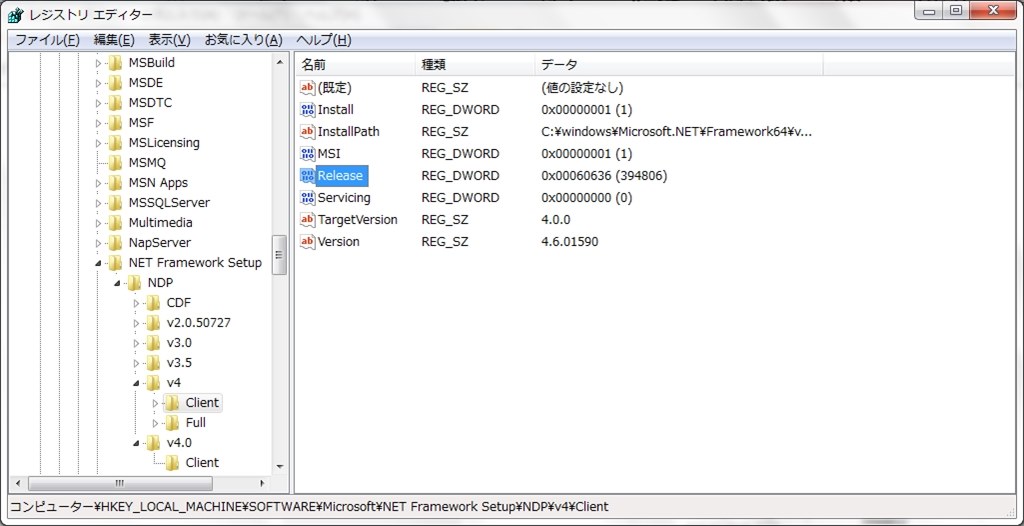Screen dimensions: 1024x526
Task: Open the お気に入り(A) menu
Action: [244, 41]
